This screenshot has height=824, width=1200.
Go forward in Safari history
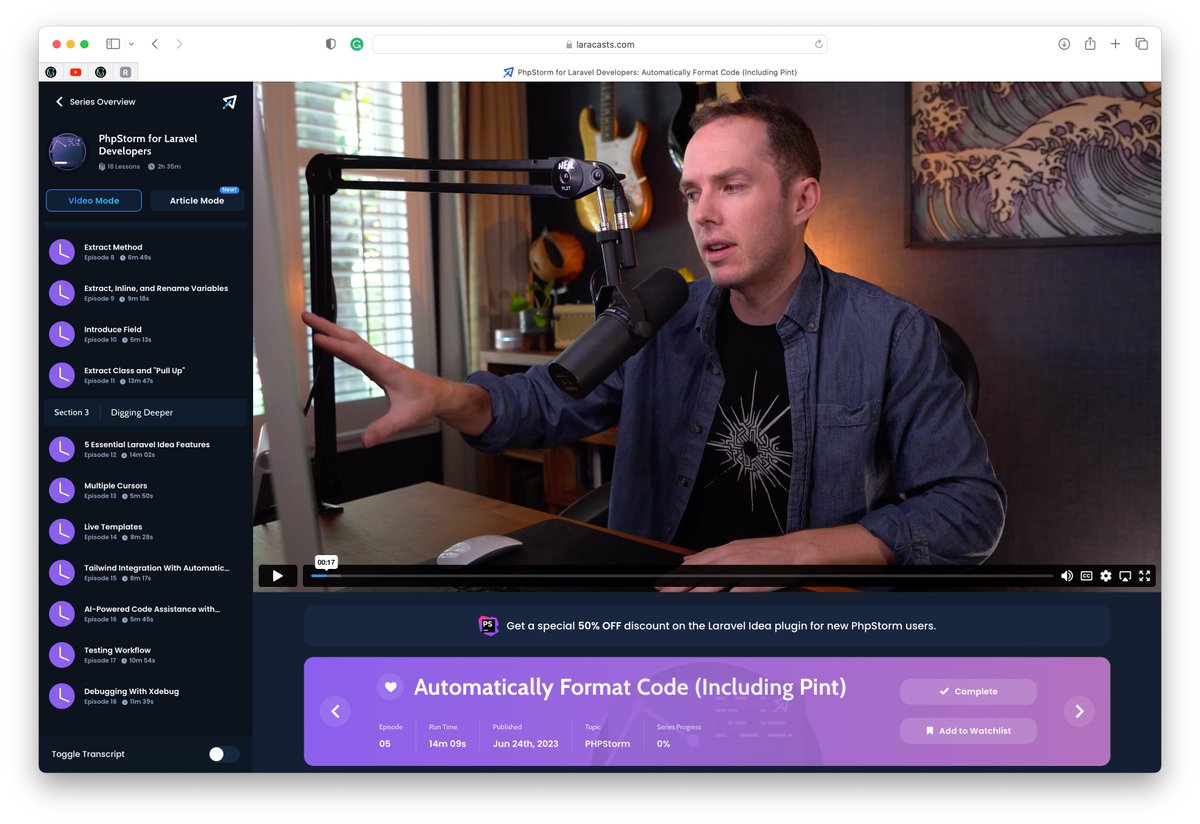click(179, 44)
